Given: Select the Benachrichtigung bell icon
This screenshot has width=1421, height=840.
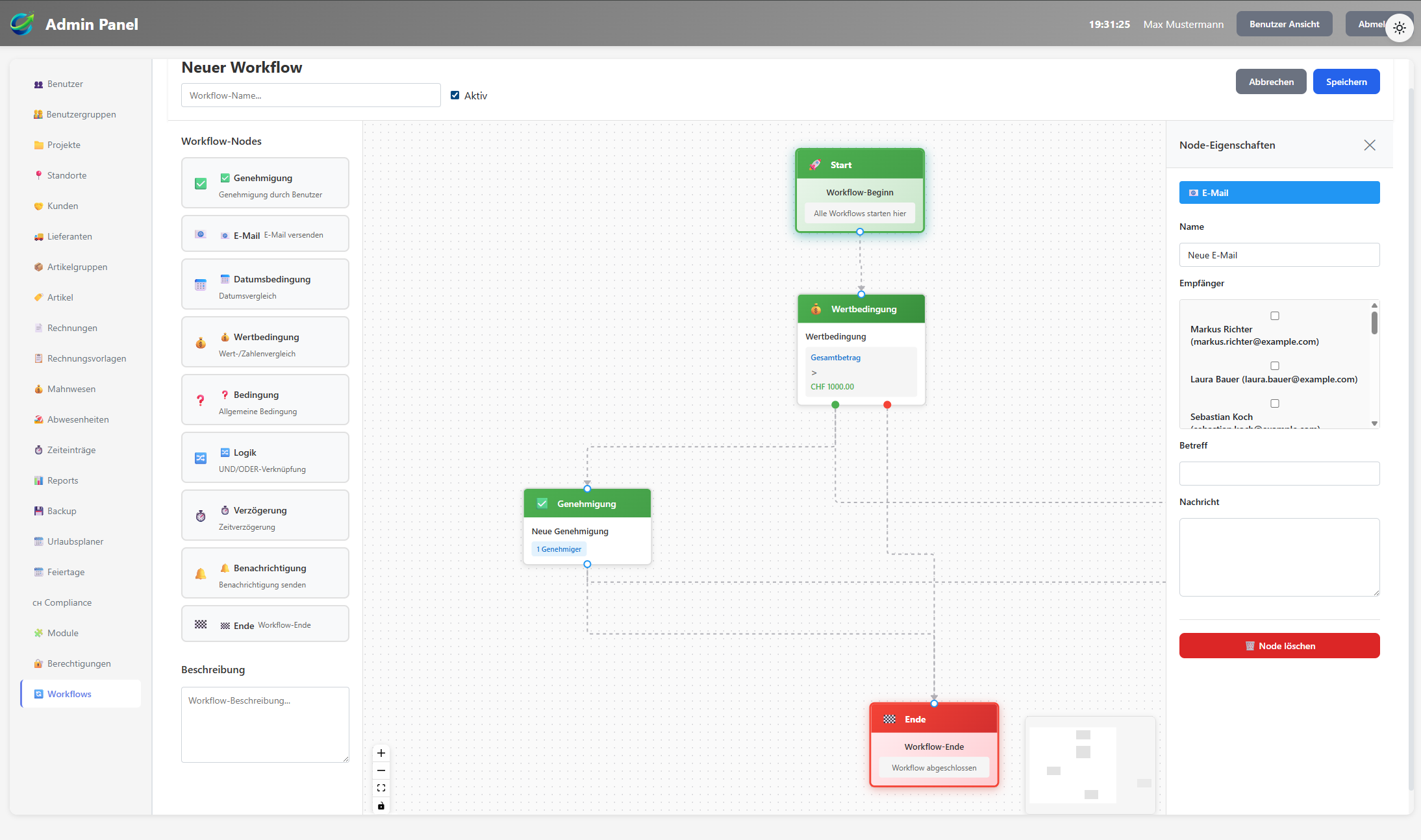Looking at the screenshot, I should 201,573.
